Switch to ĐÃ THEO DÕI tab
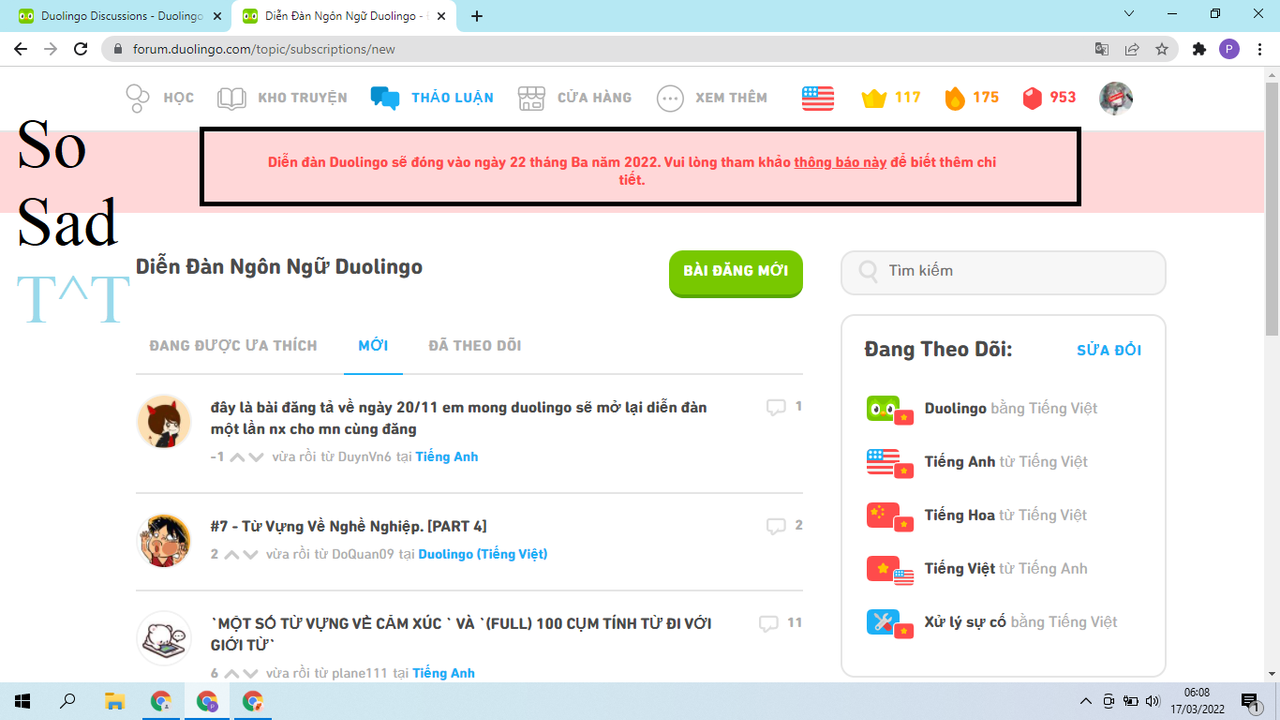The width and height of the screenshot is (1280, 720). [x=475, y=346]
